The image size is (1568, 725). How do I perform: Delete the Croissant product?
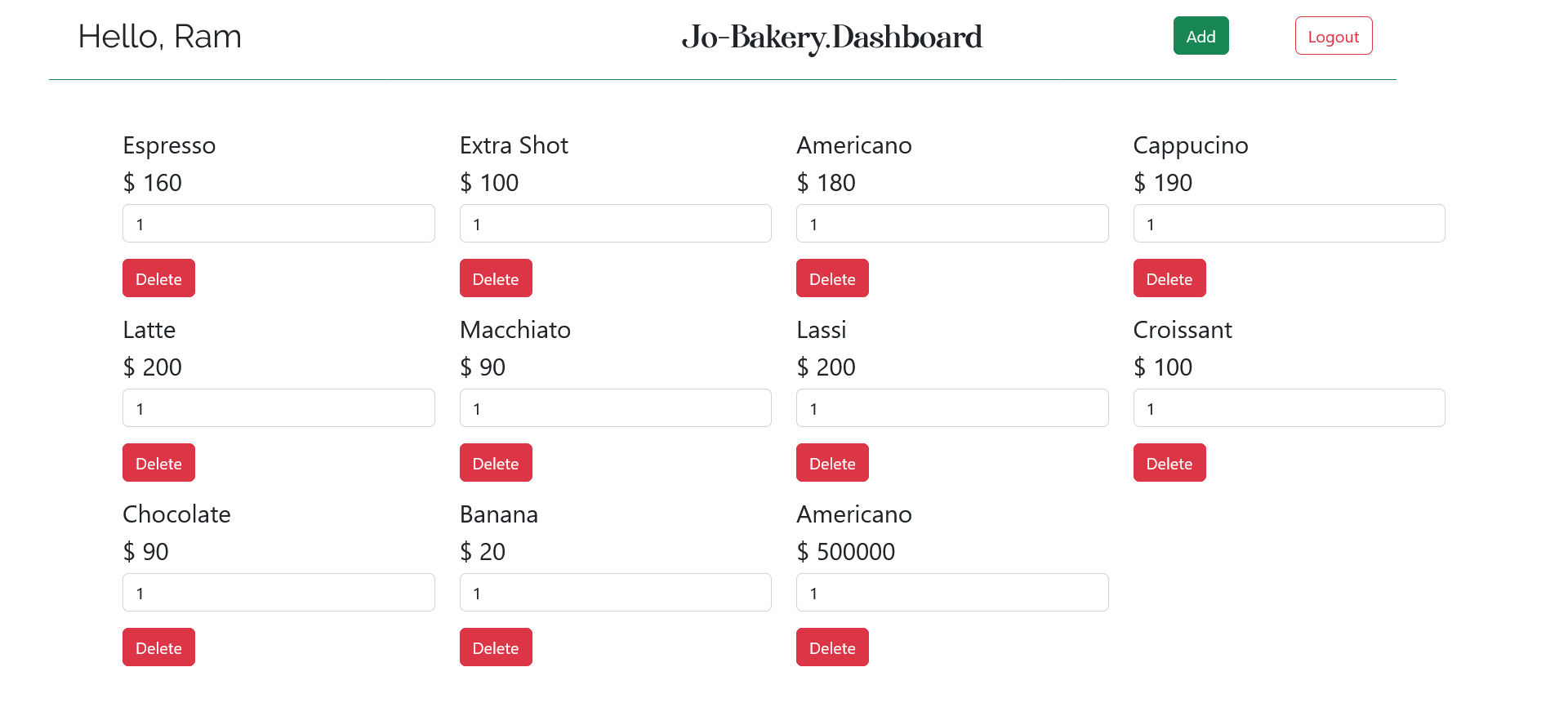(1169, 462)
